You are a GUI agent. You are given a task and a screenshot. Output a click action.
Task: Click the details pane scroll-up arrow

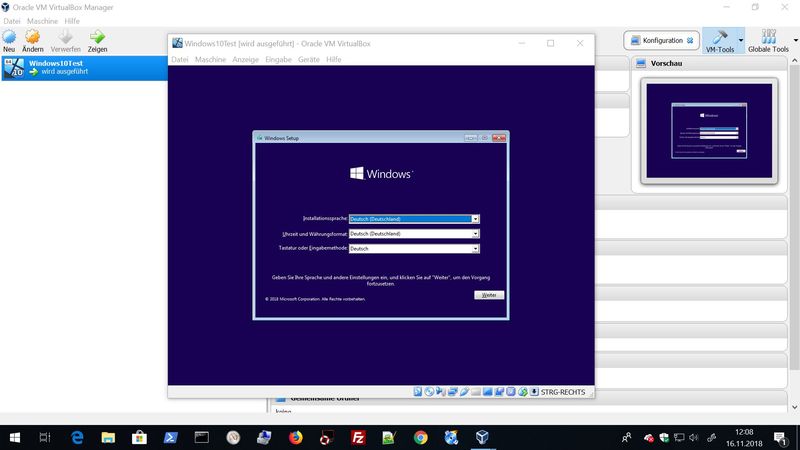[795, 60]
